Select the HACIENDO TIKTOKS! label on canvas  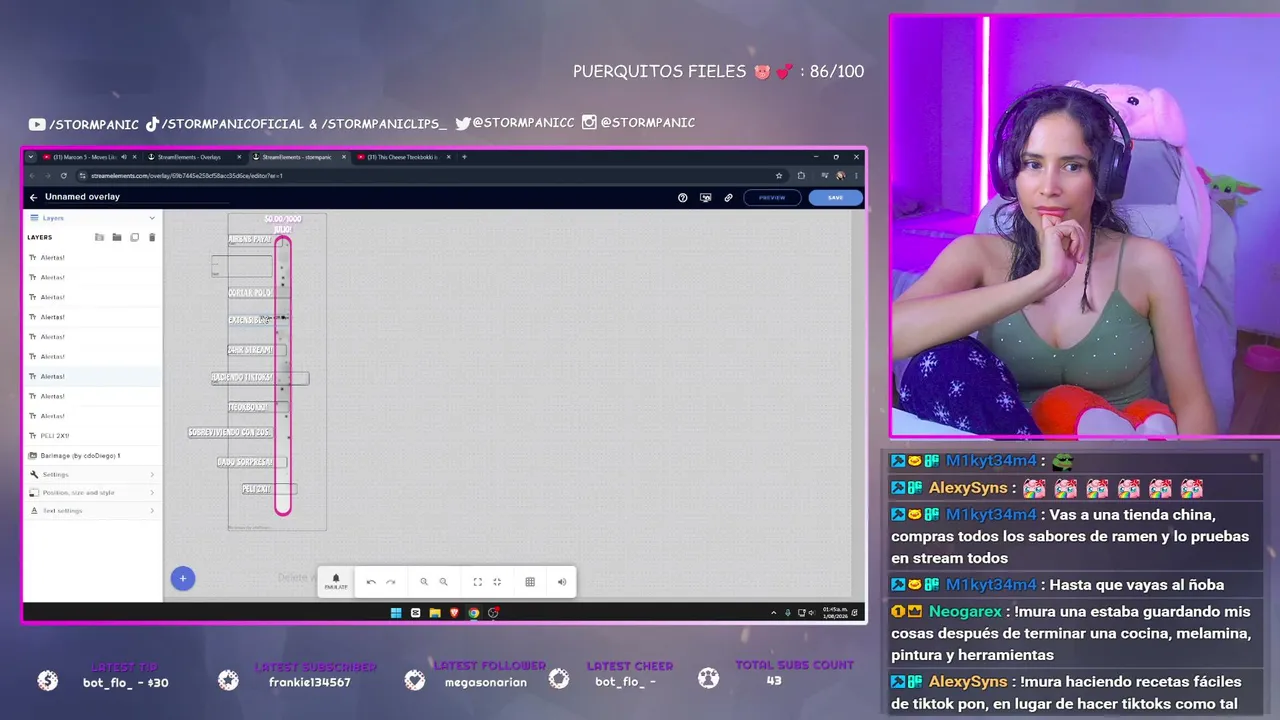[x=242, y=377]
